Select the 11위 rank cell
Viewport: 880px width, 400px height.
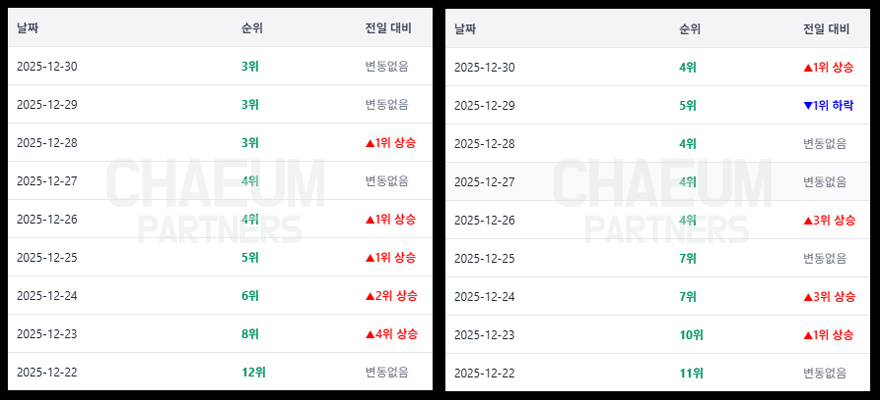[x=691, y=374]
